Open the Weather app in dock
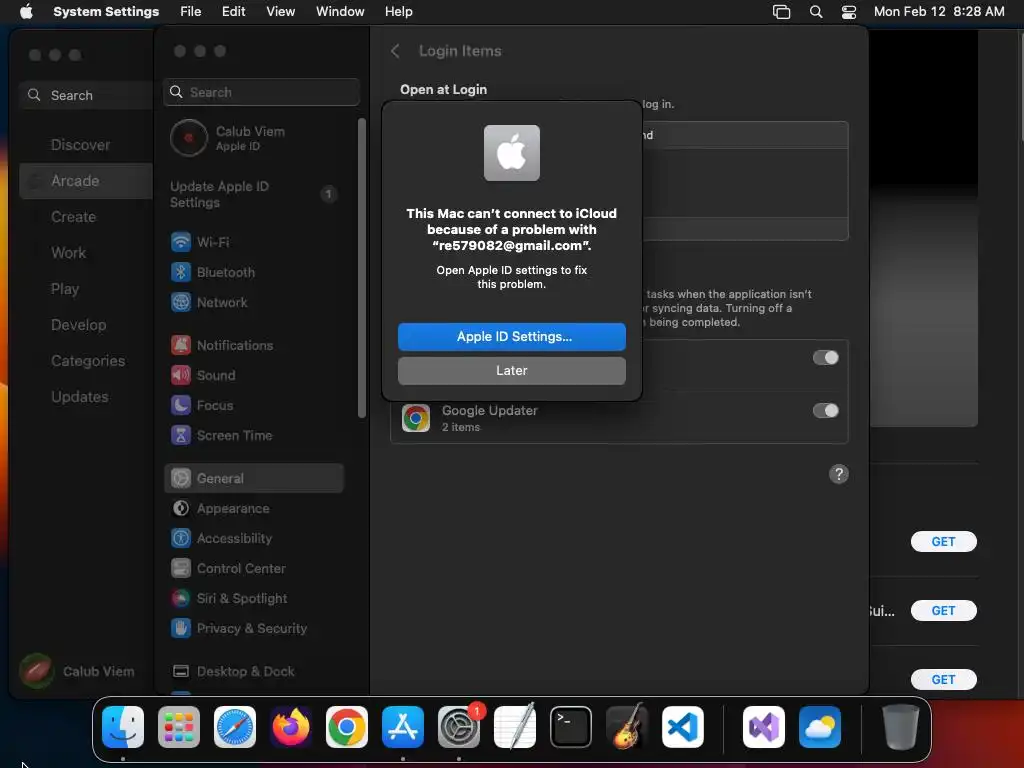Image resolution: width=1024 pixels, height=768 pixels. [820, 727]
